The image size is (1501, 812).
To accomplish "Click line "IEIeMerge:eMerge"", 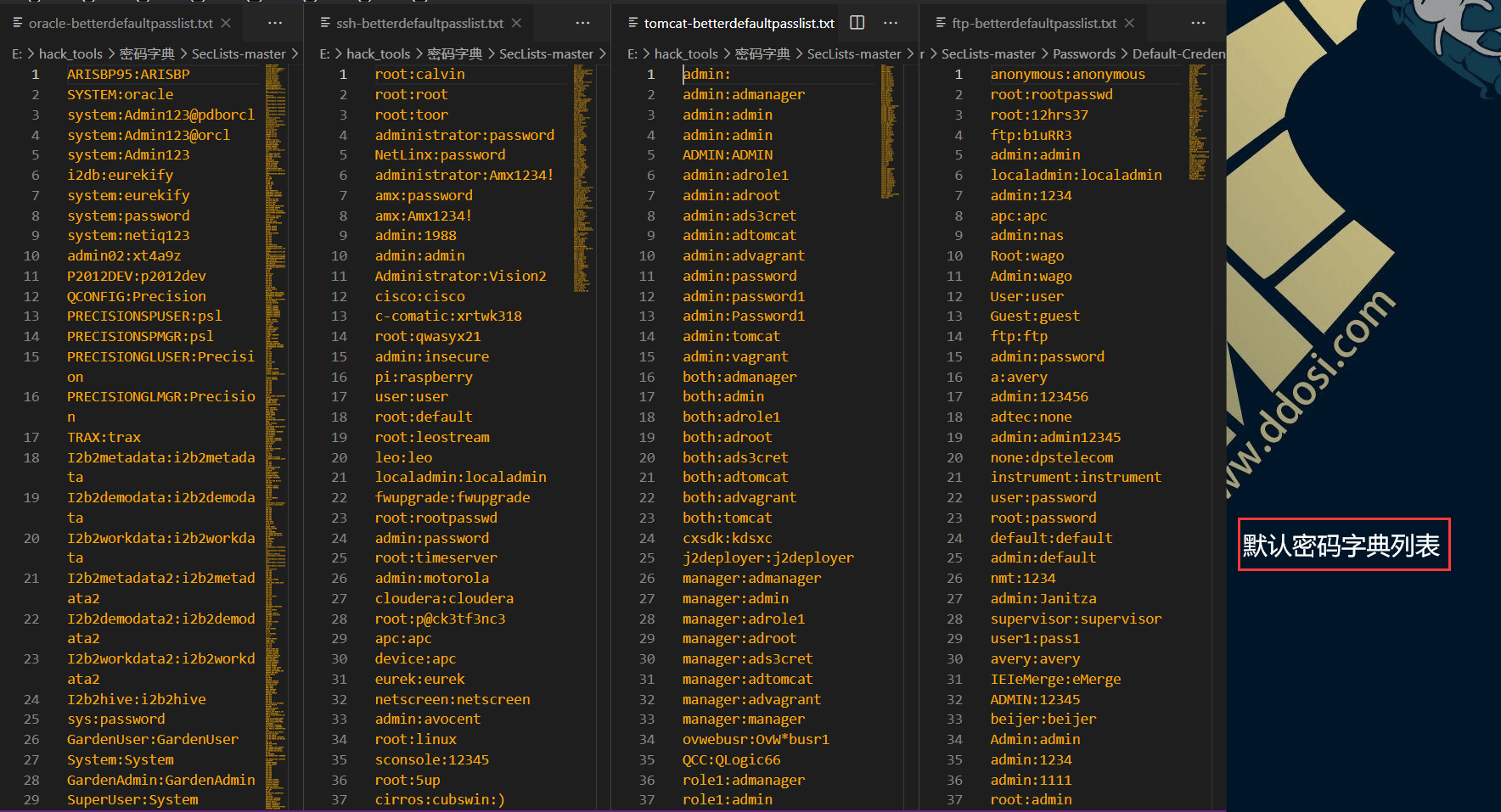I will coord(1055,679).
